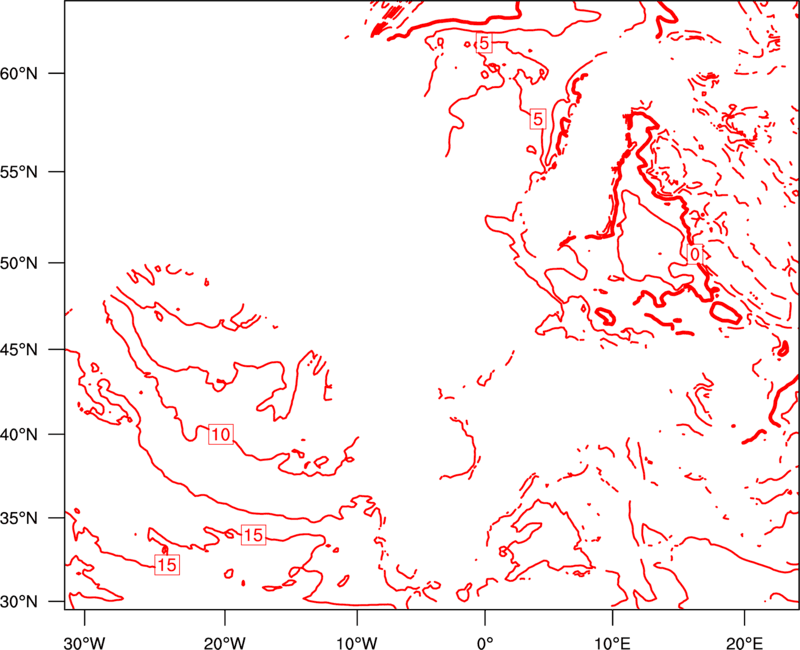Select the 10°E longitude label
Viewport: 800px width, 650px height.
coord(612,642)
